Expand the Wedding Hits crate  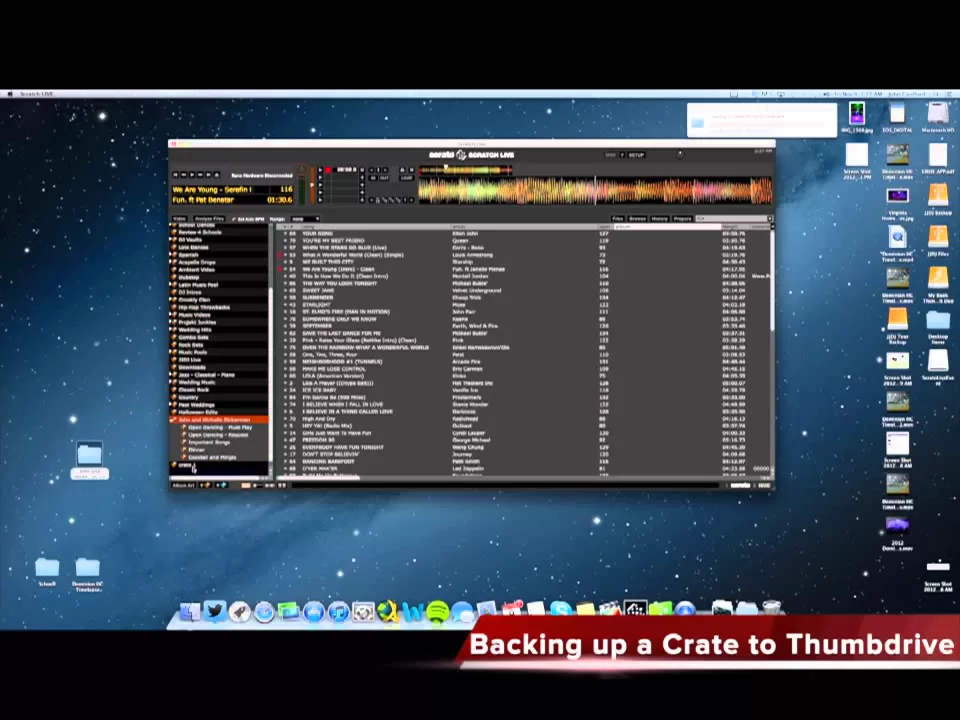(x=171, y=329)
